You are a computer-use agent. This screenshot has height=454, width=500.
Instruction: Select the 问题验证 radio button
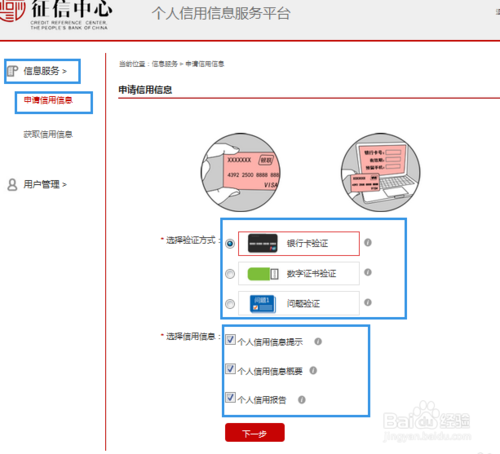tap(230, 304)
